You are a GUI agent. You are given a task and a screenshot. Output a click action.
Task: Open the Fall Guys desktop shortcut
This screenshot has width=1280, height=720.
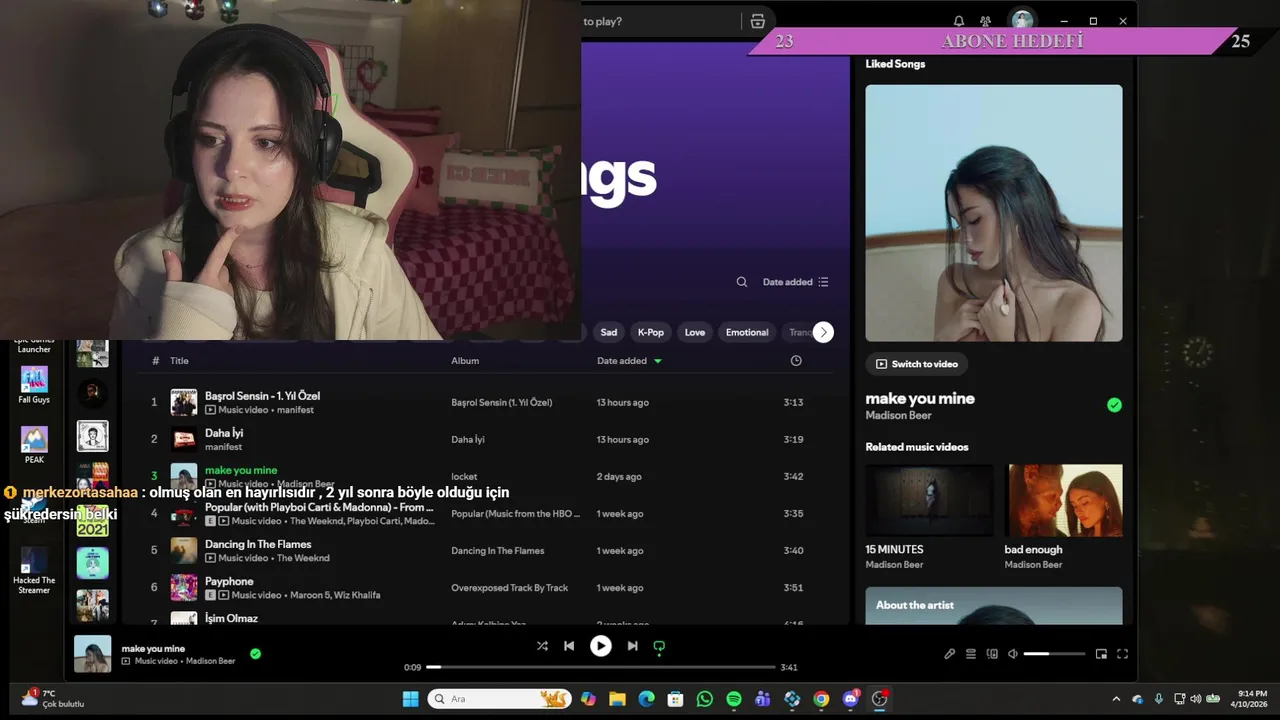coord(34,385)
